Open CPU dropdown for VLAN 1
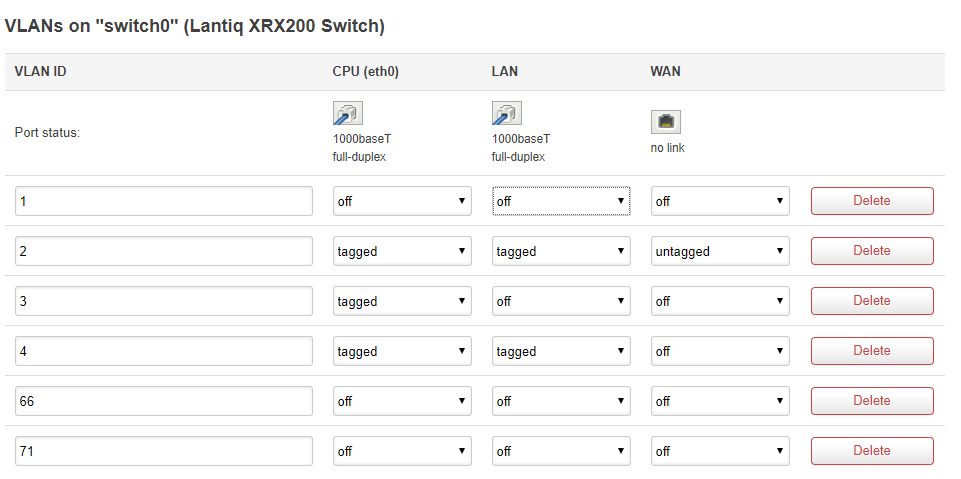 (x=402, y=201)
